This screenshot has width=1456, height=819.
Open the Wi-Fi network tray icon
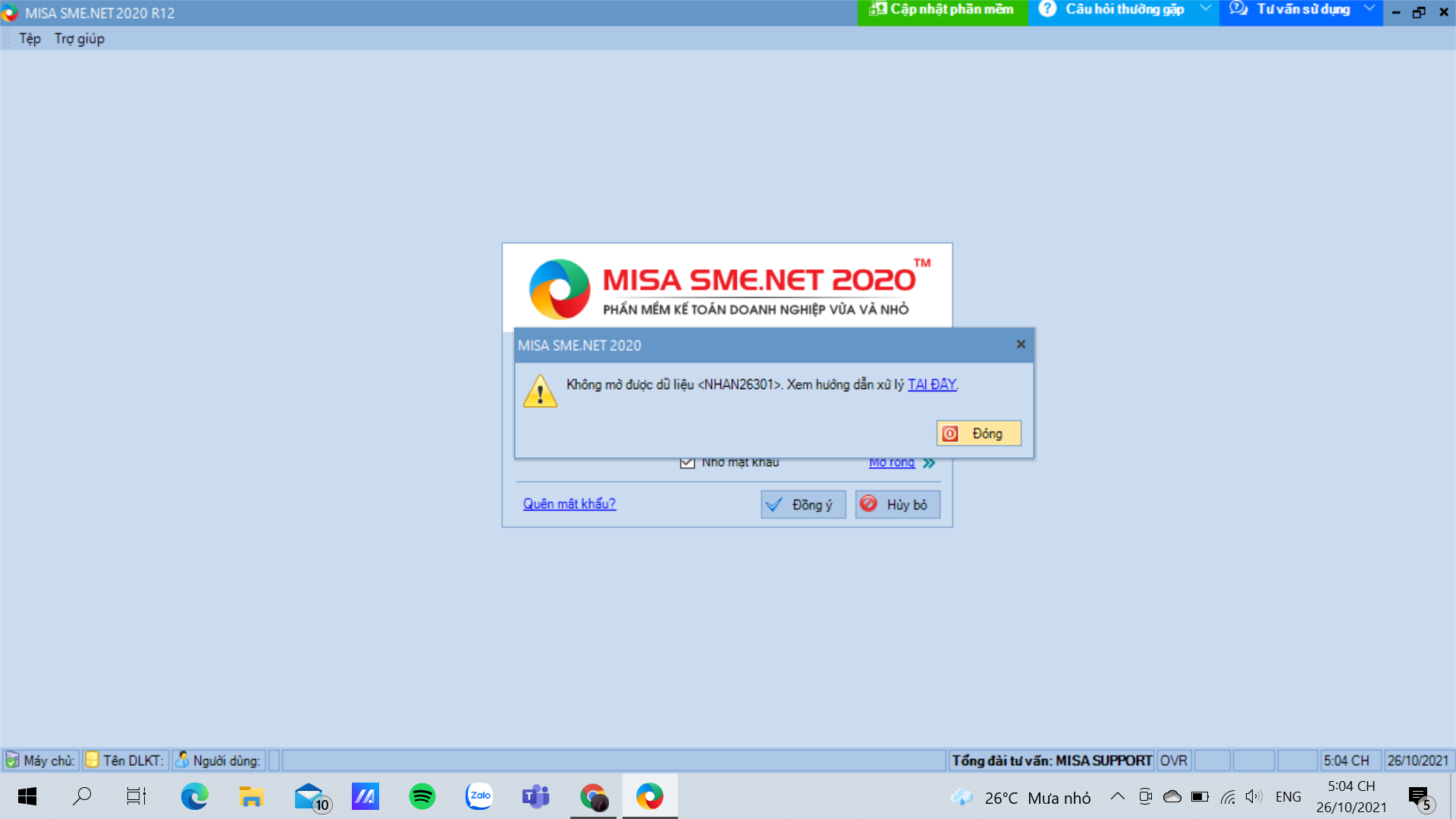click(x=1228, y=796)
